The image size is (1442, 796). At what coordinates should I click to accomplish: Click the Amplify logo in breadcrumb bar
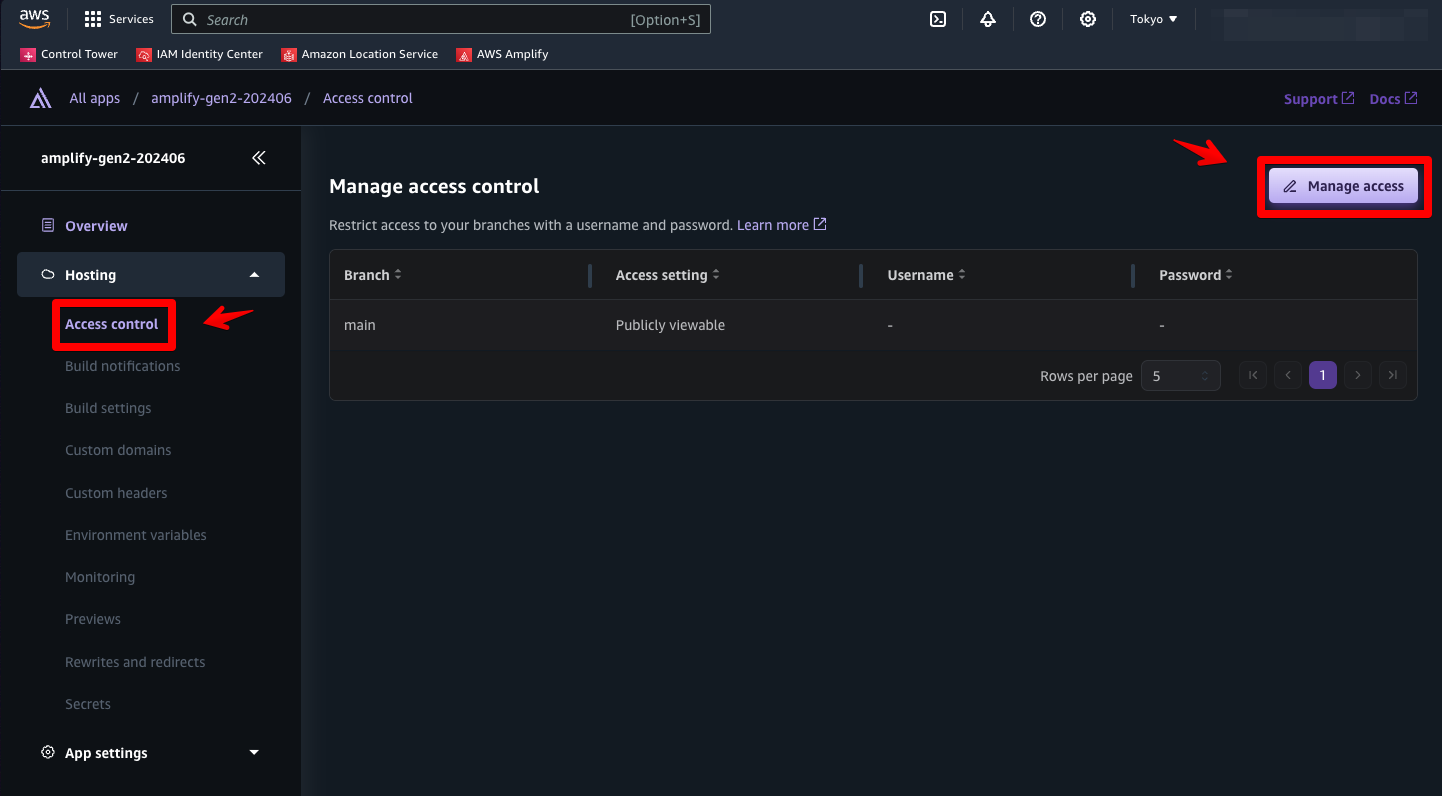click(40, 98)
